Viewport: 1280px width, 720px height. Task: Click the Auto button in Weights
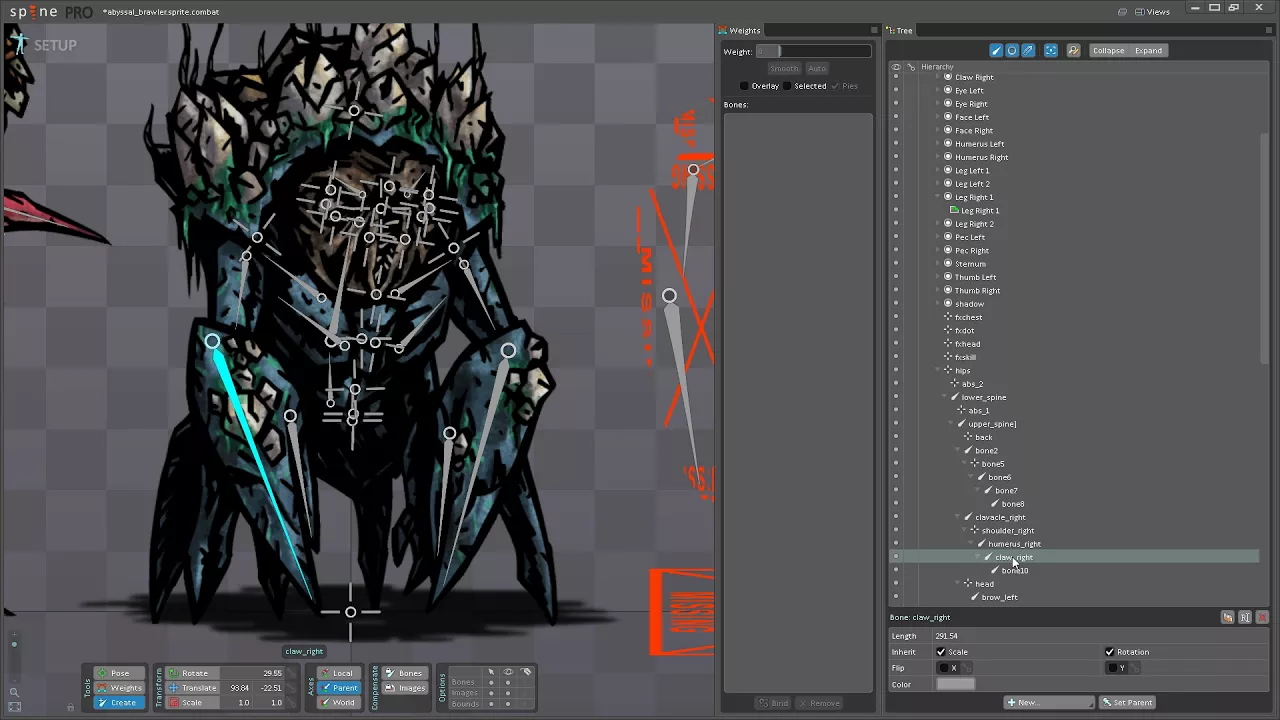817,68
